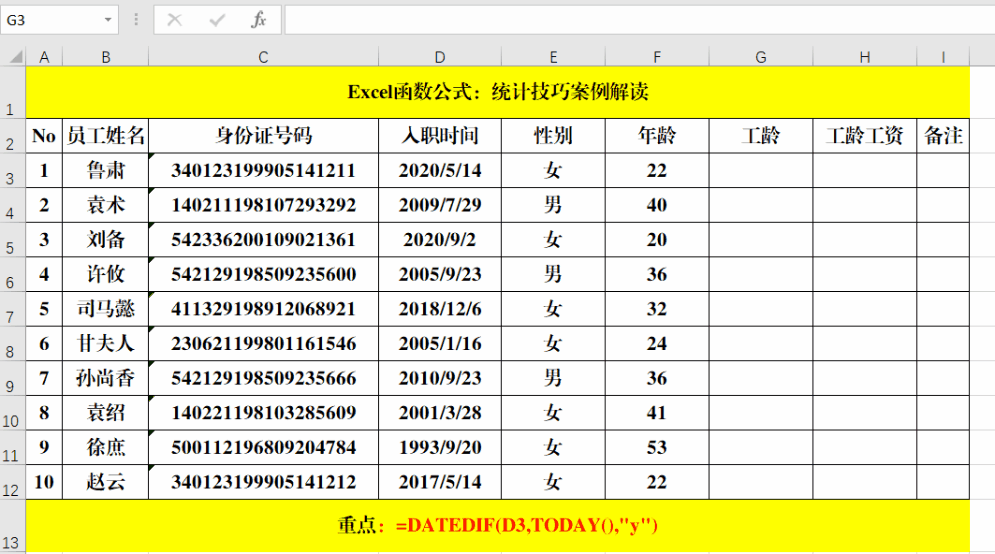The height and width of the screenshot is (554, 995).
Task: Select column A header
Action: [x=44, y=57]
